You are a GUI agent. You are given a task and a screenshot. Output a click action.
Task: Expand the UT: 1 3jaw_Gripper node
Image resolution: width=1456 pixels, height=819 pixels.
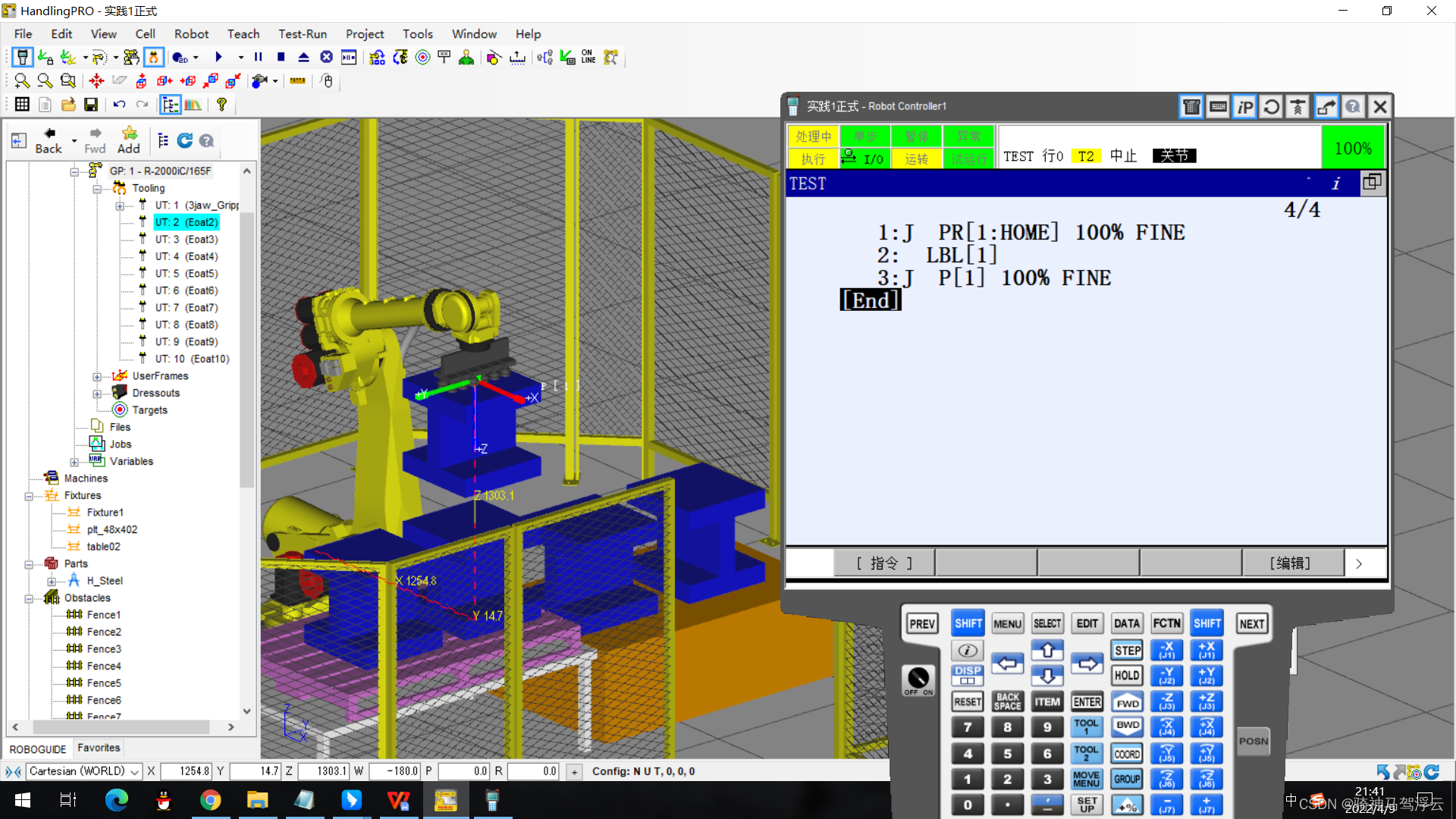click(x=120, y=206)
